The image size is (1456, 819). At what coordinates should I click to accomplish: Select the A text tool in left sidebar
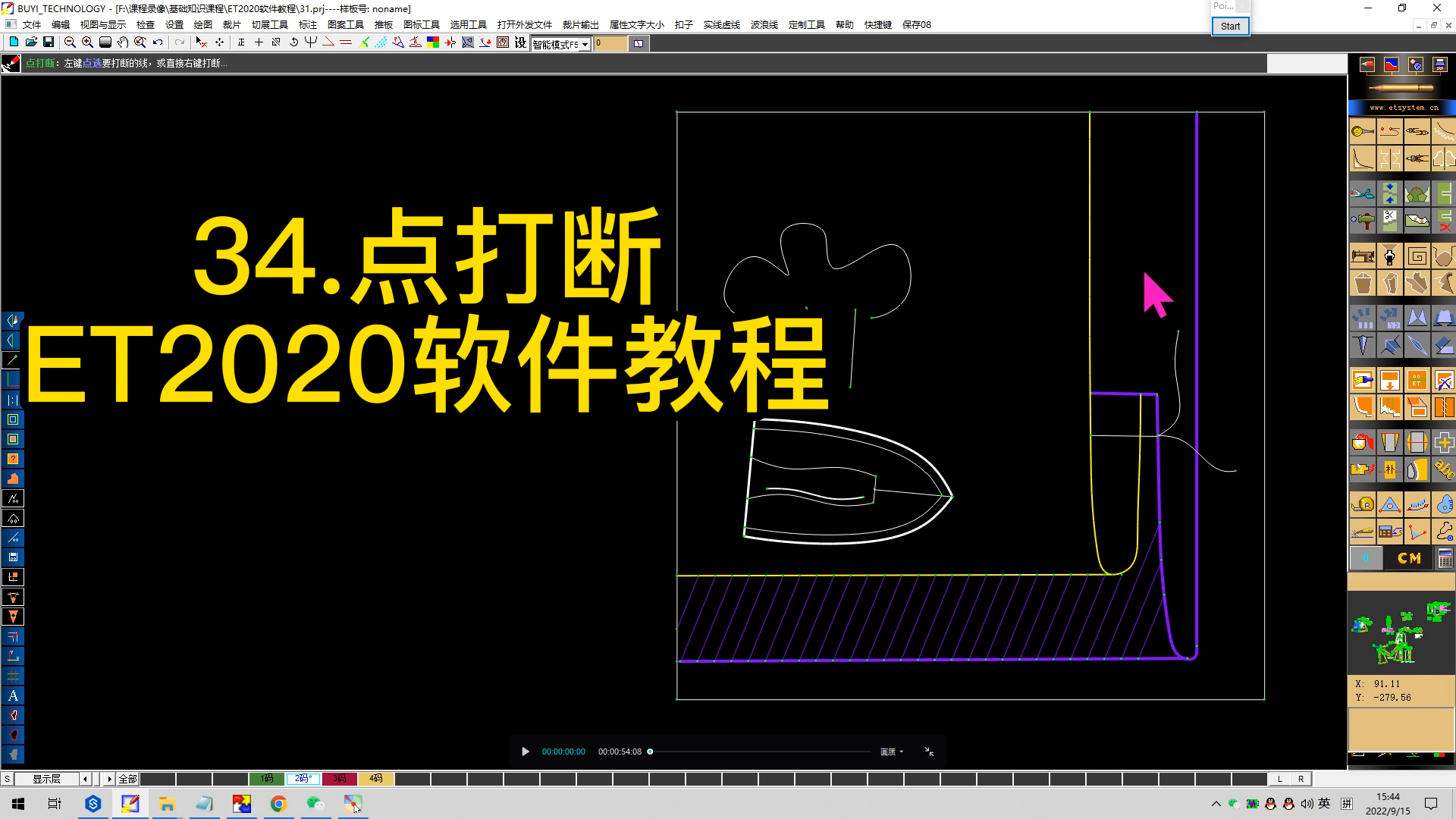click(13, 695)
